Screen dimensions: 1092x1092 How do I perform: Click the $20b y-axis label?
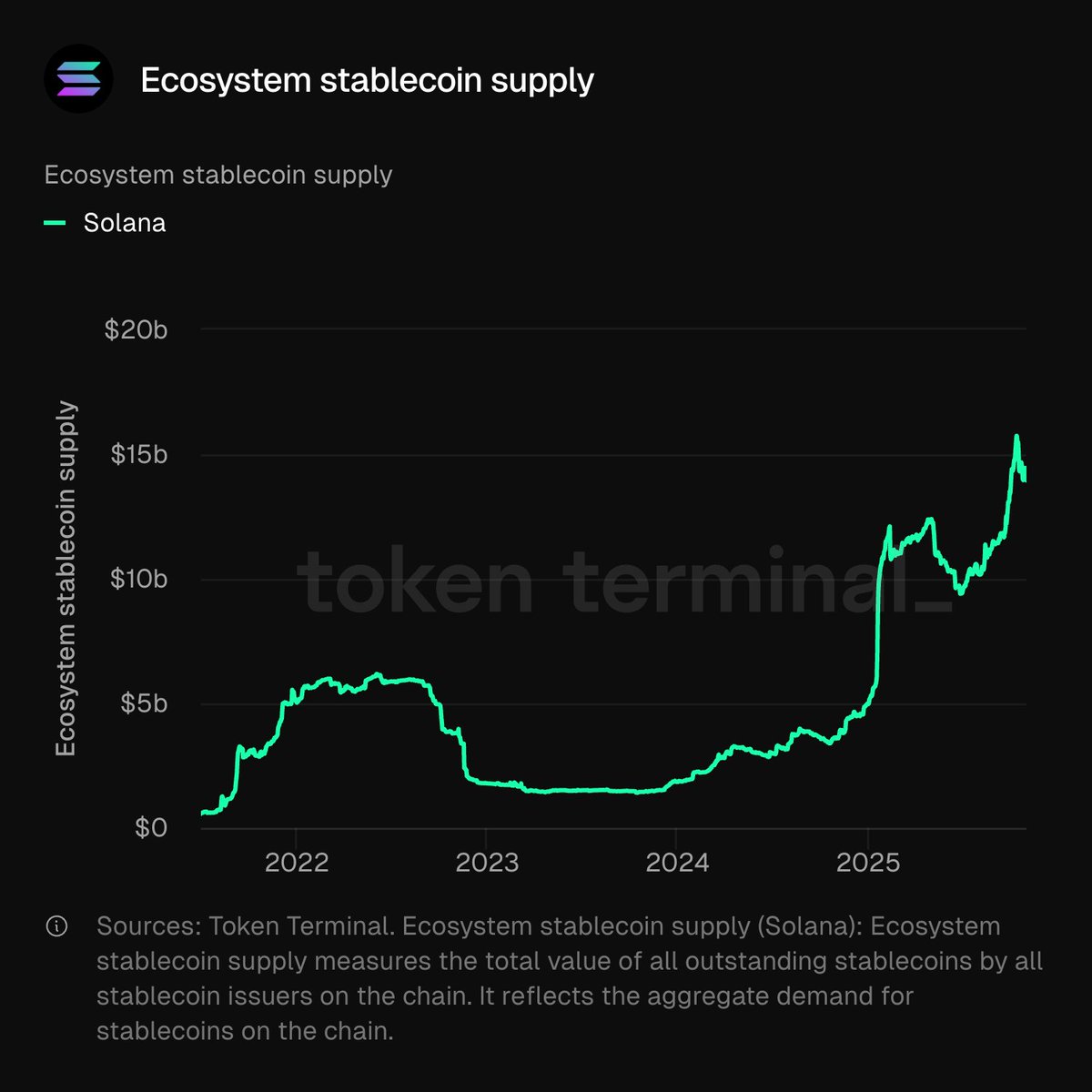click(136, 329)
